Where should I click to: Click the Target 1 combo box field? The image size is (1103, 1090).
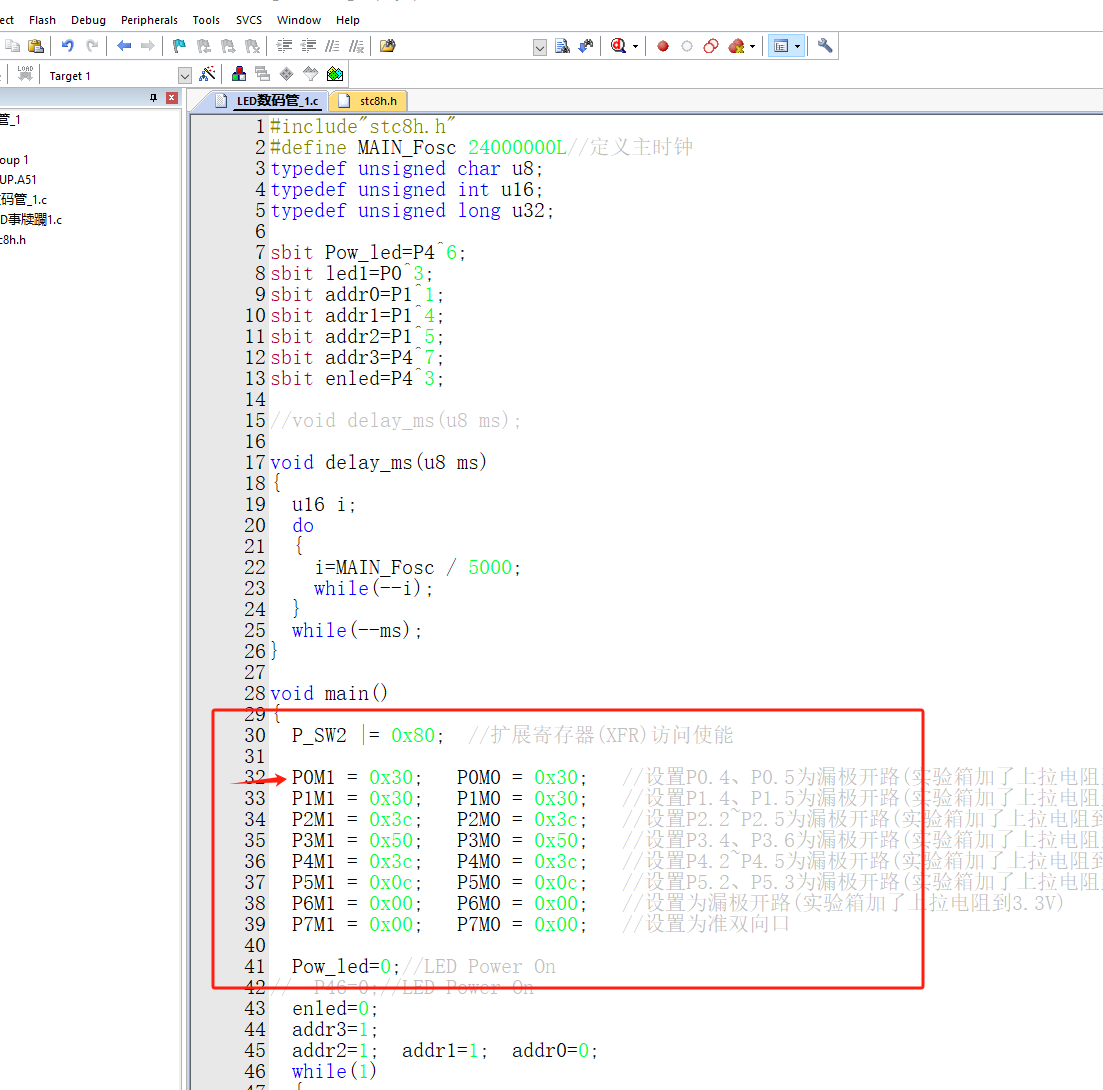(x=117, y=75)
